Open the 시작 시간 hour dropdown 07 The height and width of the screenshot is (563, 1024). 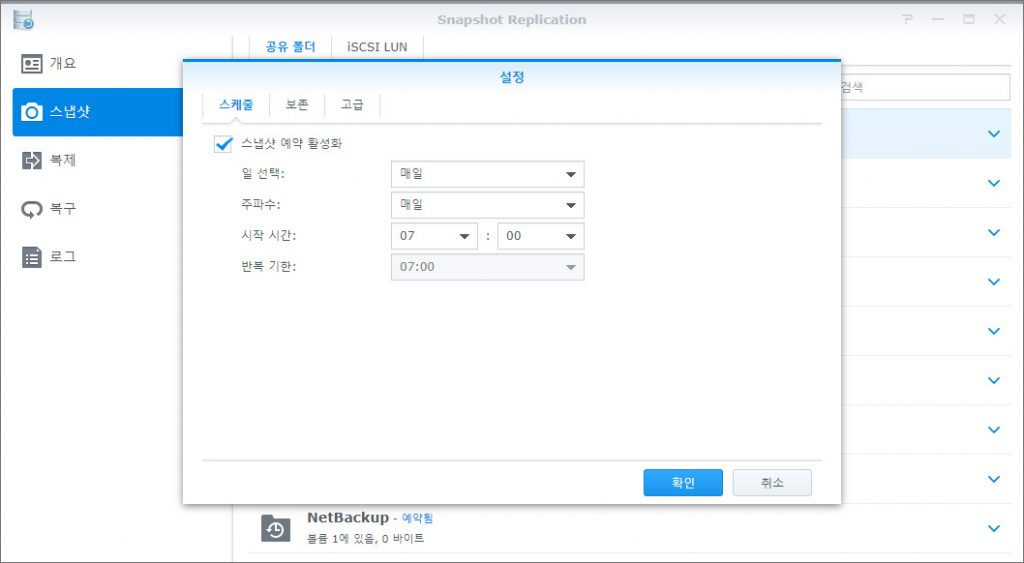pyautogui.click(x=434, y=236)
